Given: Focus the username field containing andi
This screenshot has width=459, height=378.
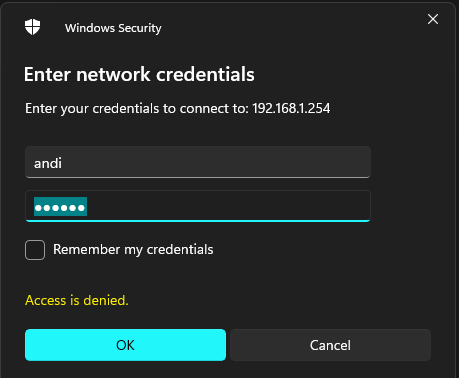Looking at the screenshot, I should point(198,162).
